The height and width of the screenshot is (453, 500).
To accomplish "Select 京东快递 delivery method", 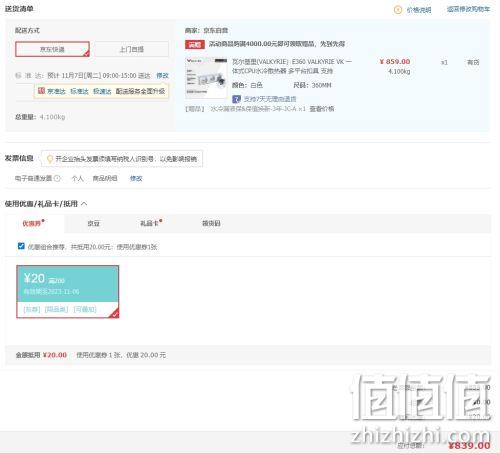I will coord(52,49).
